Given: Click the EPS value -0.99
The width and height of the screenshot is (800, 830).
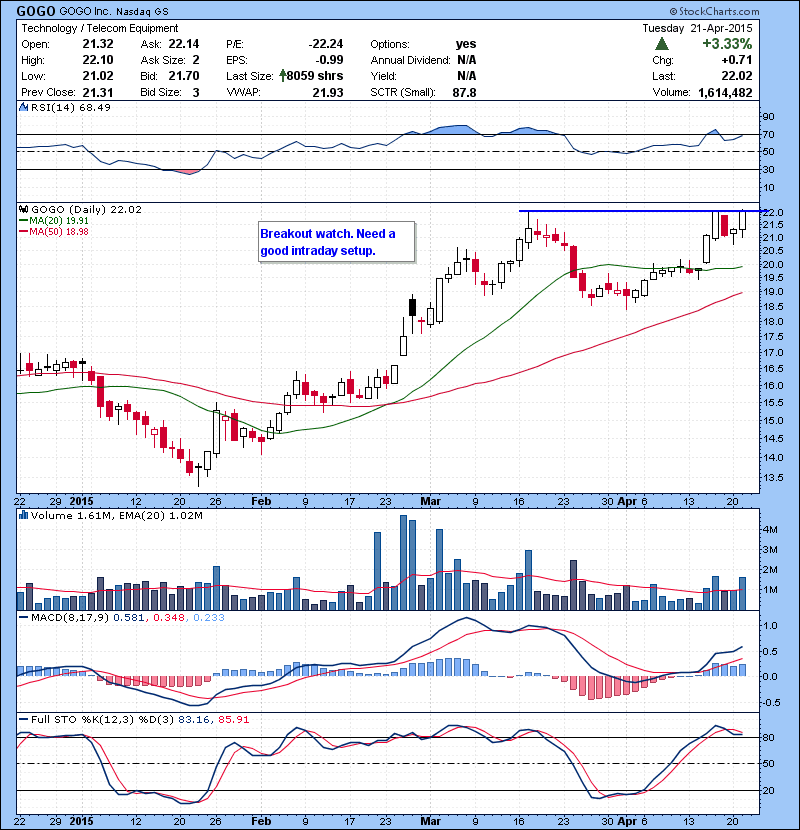Looking at the screenshot, I should pyautogui.click(x=329, y=60).
